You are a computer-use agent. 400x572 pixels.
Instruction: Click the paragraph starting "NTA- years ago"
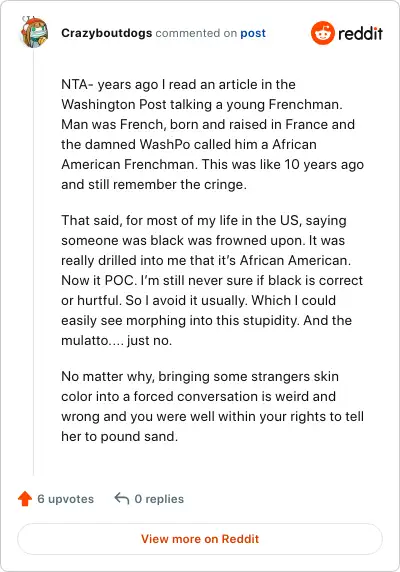click(x=213, y=134)
